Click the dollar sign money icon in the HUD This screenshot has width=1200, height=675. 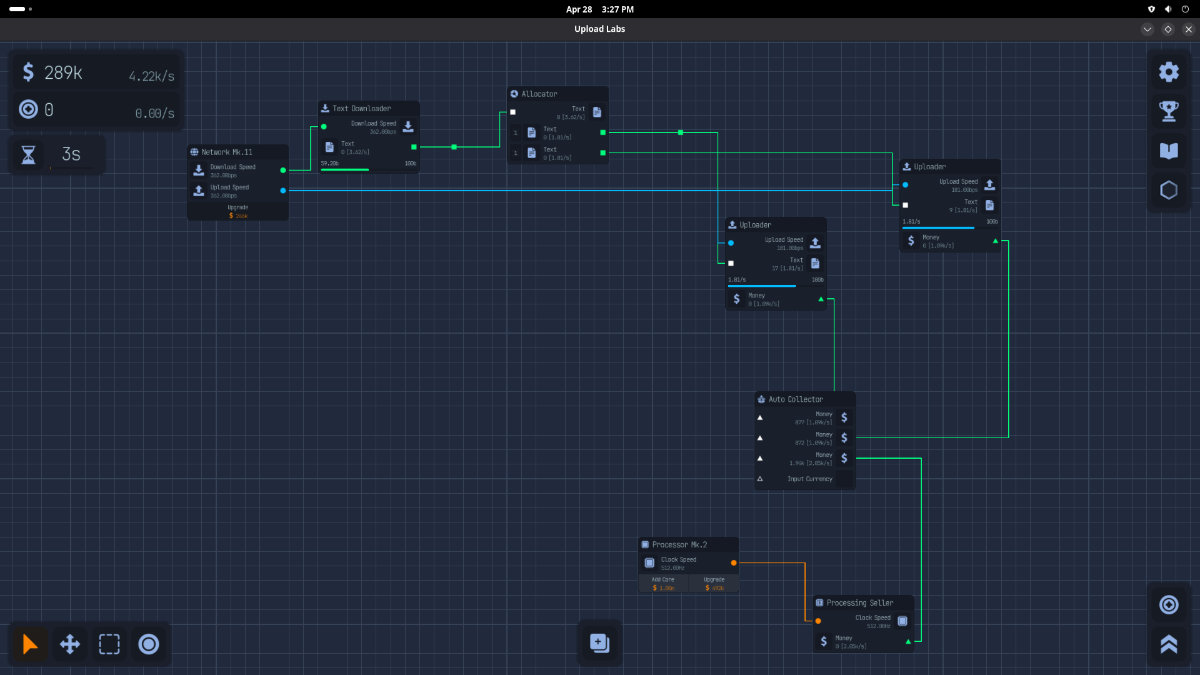28,72
